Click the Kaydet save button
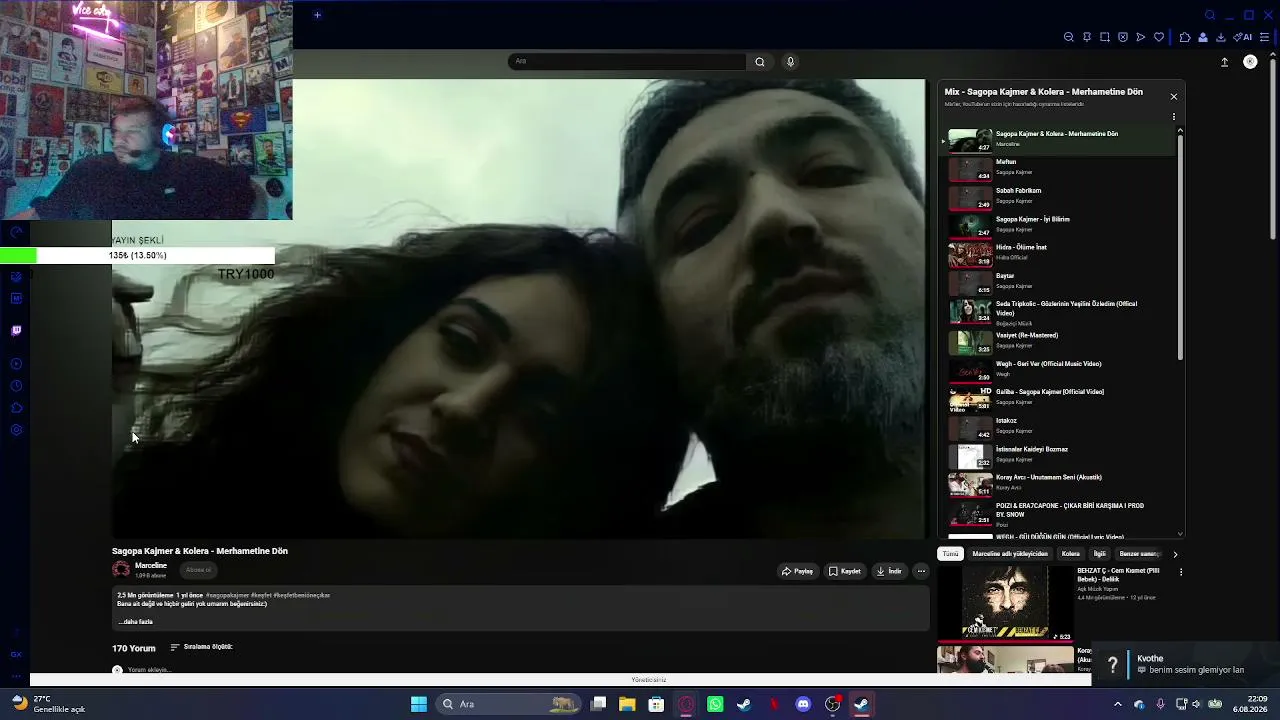The image size is (1280, 720). [845, 571]
